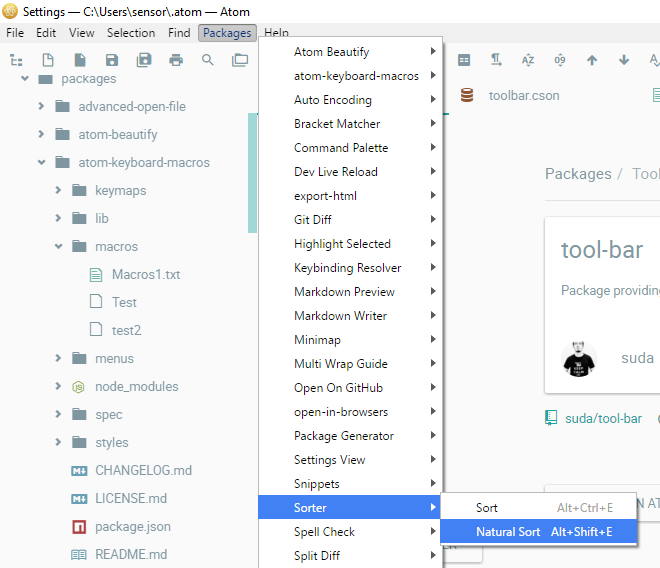Screen dimensions: 660x568
Task: Click the up arrow toolbar icon
Action: [592, 60]
